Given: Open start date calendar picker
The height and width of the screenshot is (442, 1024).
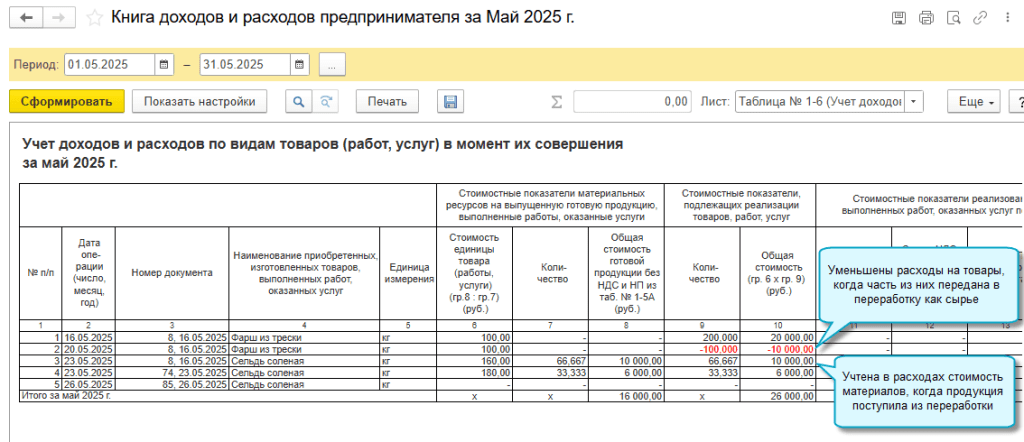Looking at the screenshot, I should coord(164,64).
